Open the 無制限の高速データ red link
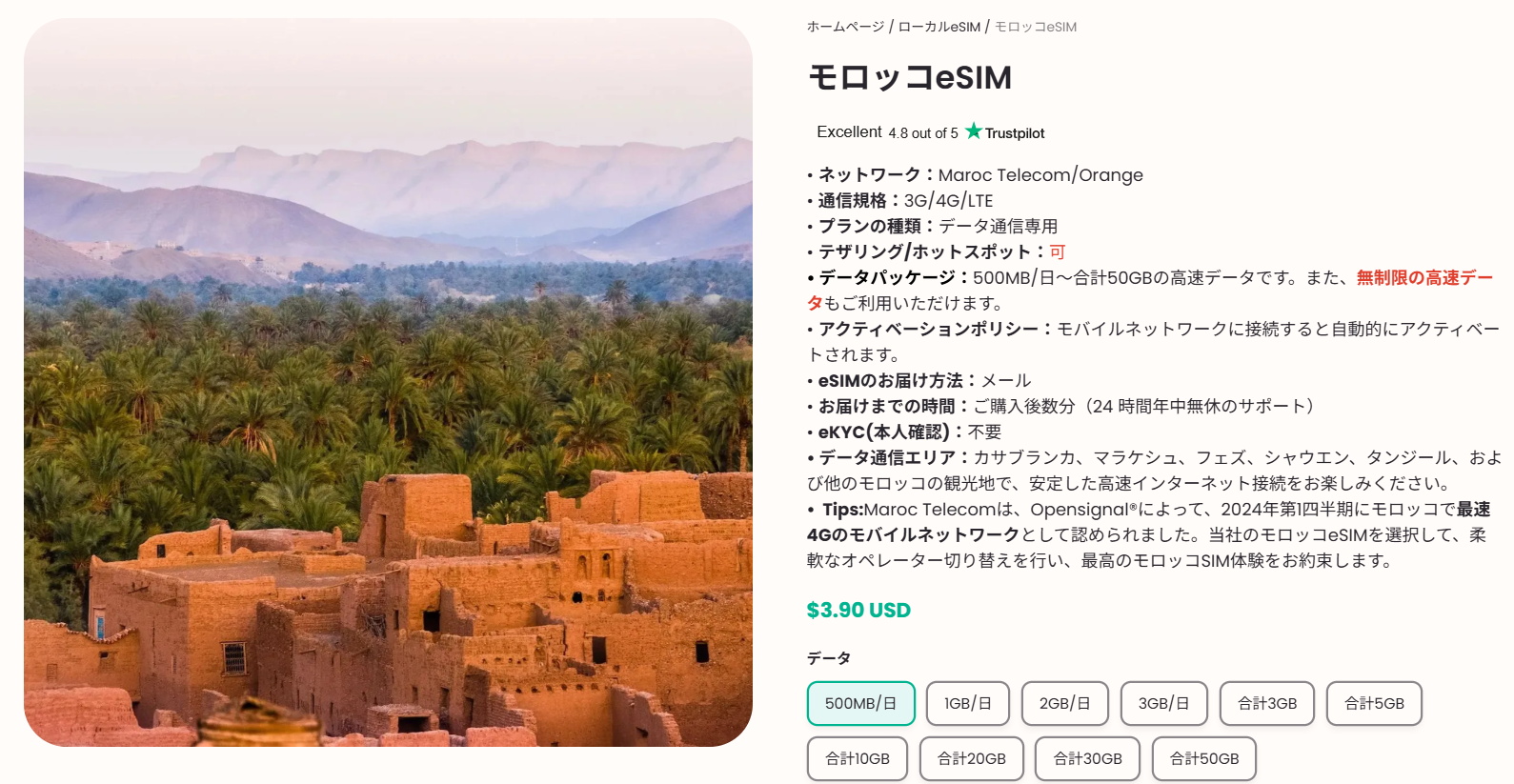The width and height of the screenshot is (1514, 784). coord(1423,278)
